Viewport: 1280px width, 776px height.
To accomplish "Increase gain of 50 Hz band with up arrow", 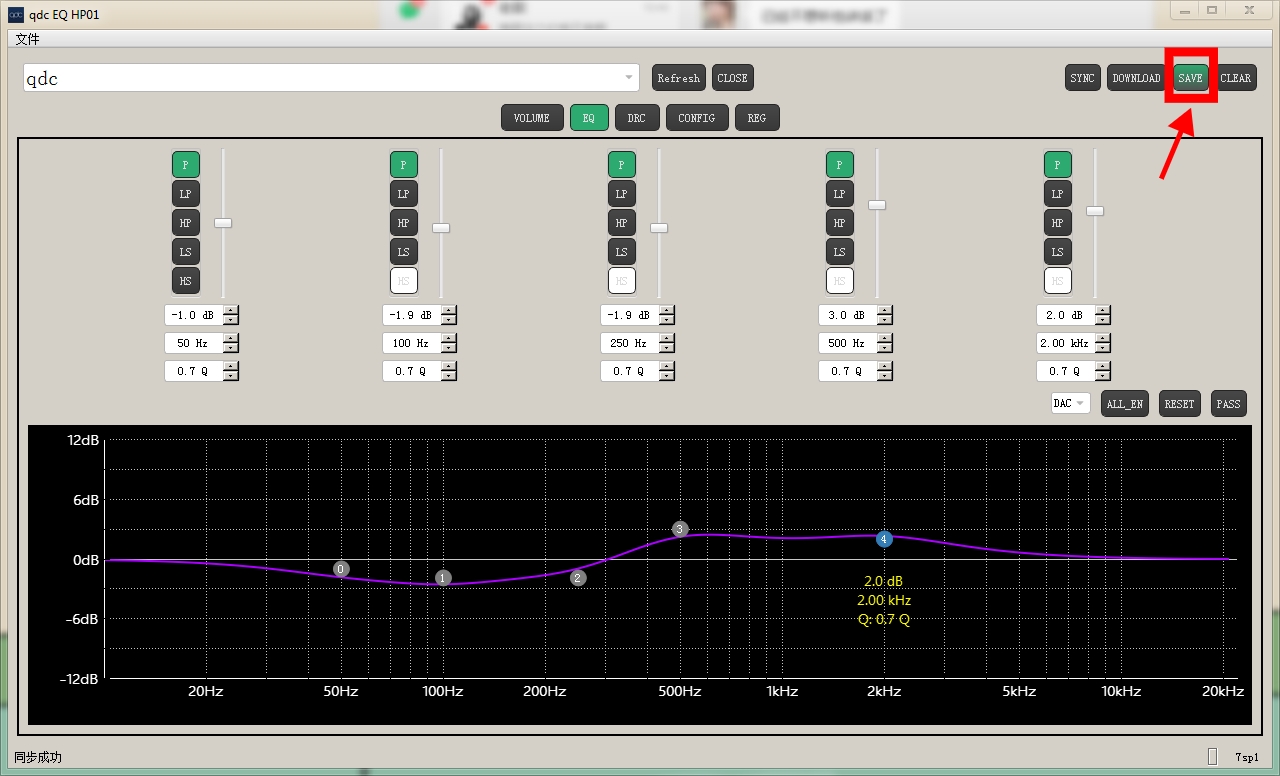I will [231, 310].
